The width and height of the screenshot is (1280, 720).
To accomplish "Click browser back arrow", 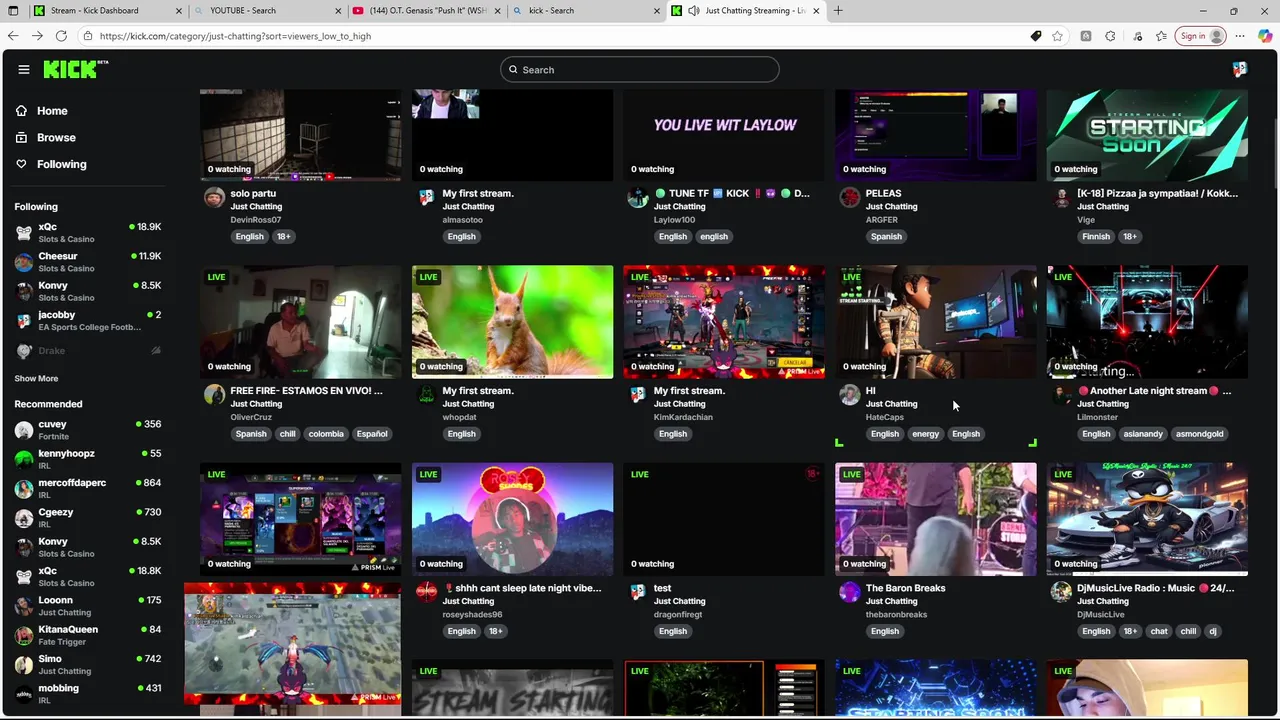I will [12, 36].
